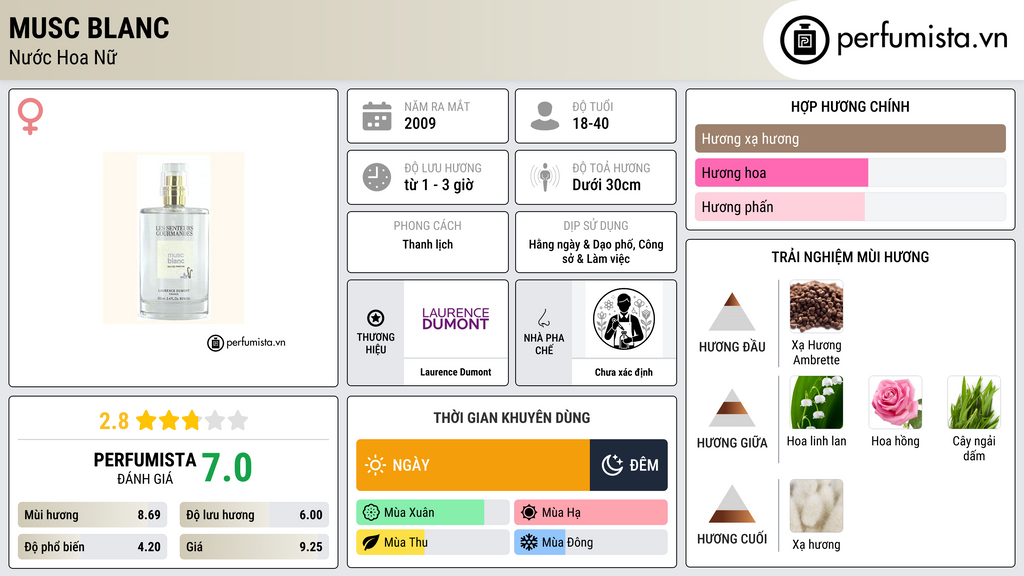
Task: Click the Xạ Hương Ambrette note image
Action: coord(816,306)
